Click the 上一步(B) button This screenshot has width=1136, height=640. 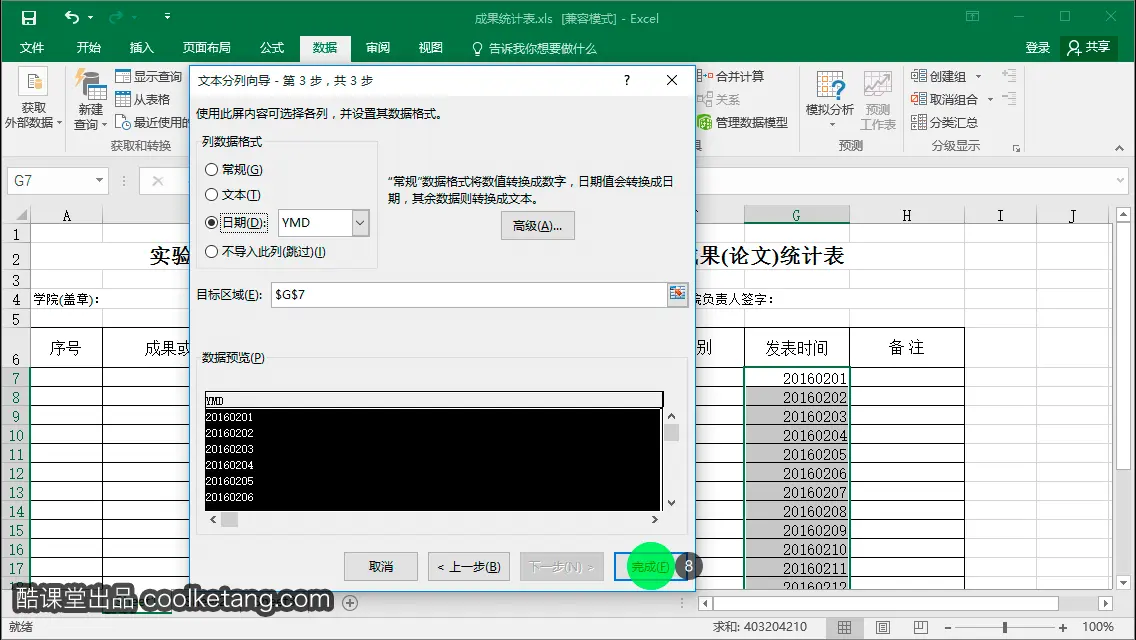[x=469, y=567]
